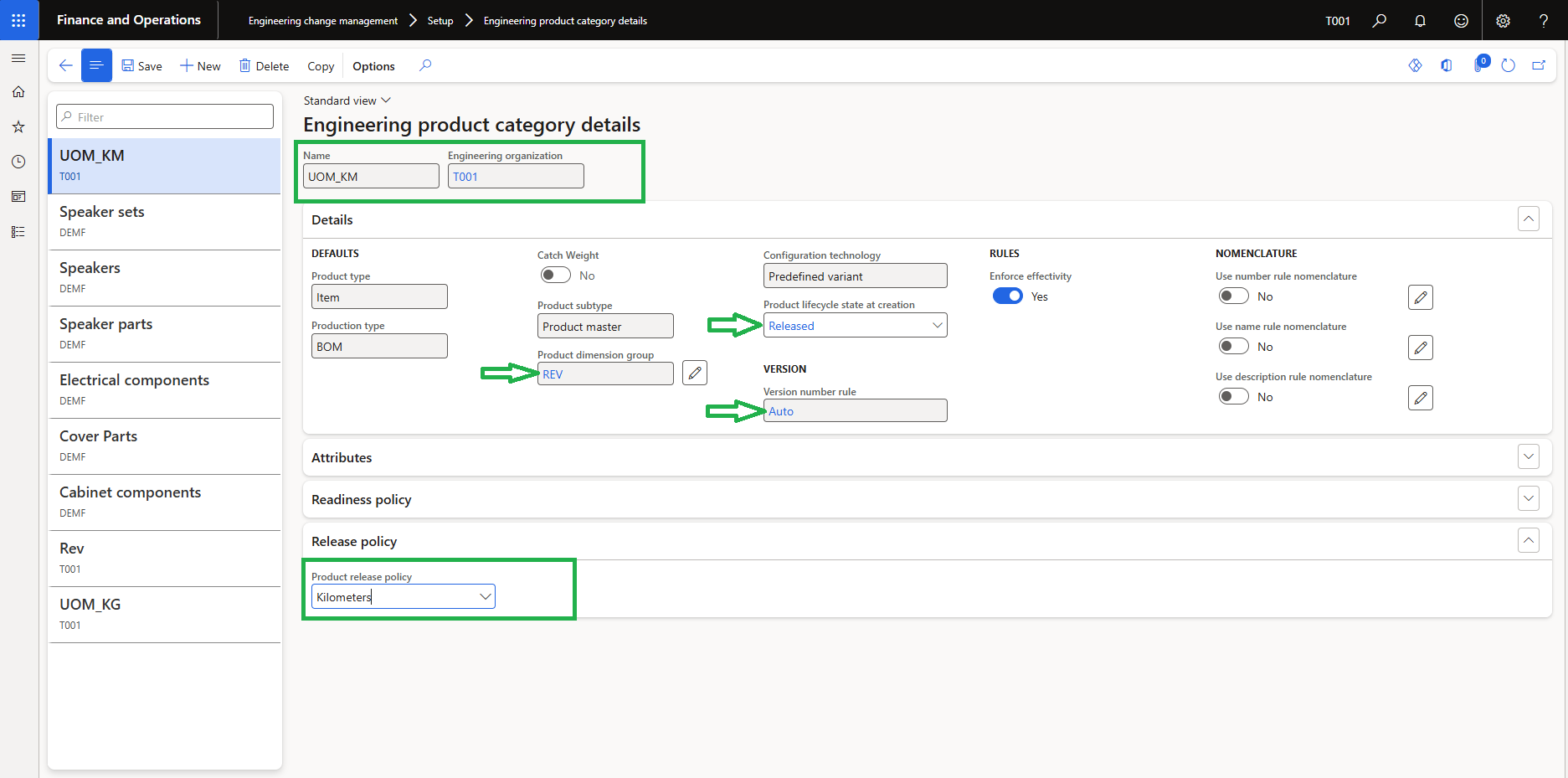Image resolution: width=1568 pixels, height=778 pixels.
Task: Open your Favorites from the sidebar star icon
Action: point(18,126)
